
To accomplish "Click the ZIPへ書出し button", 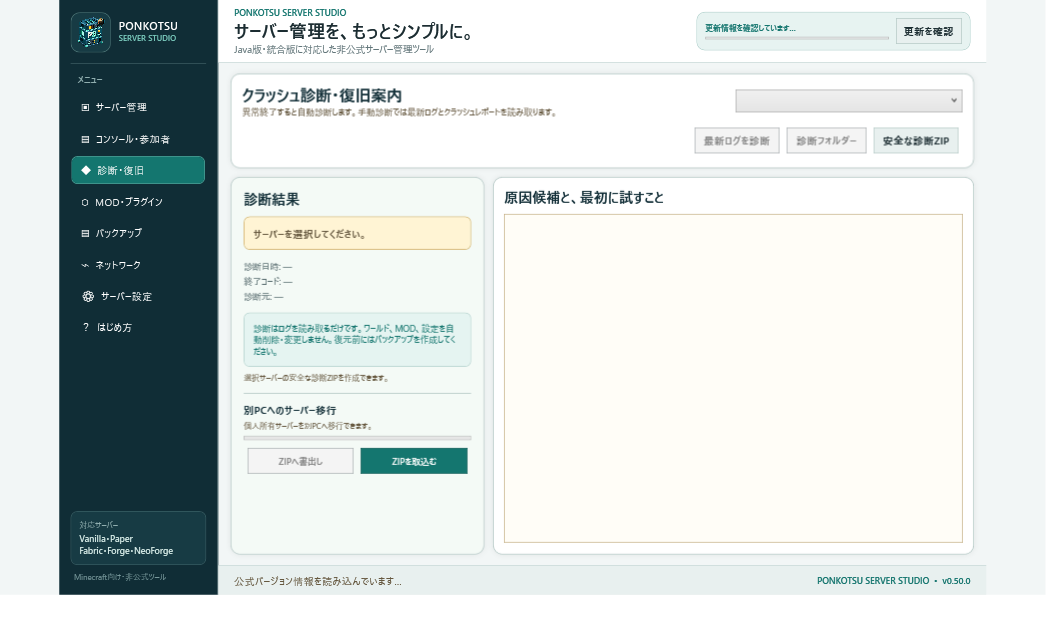I will (300, 461).
